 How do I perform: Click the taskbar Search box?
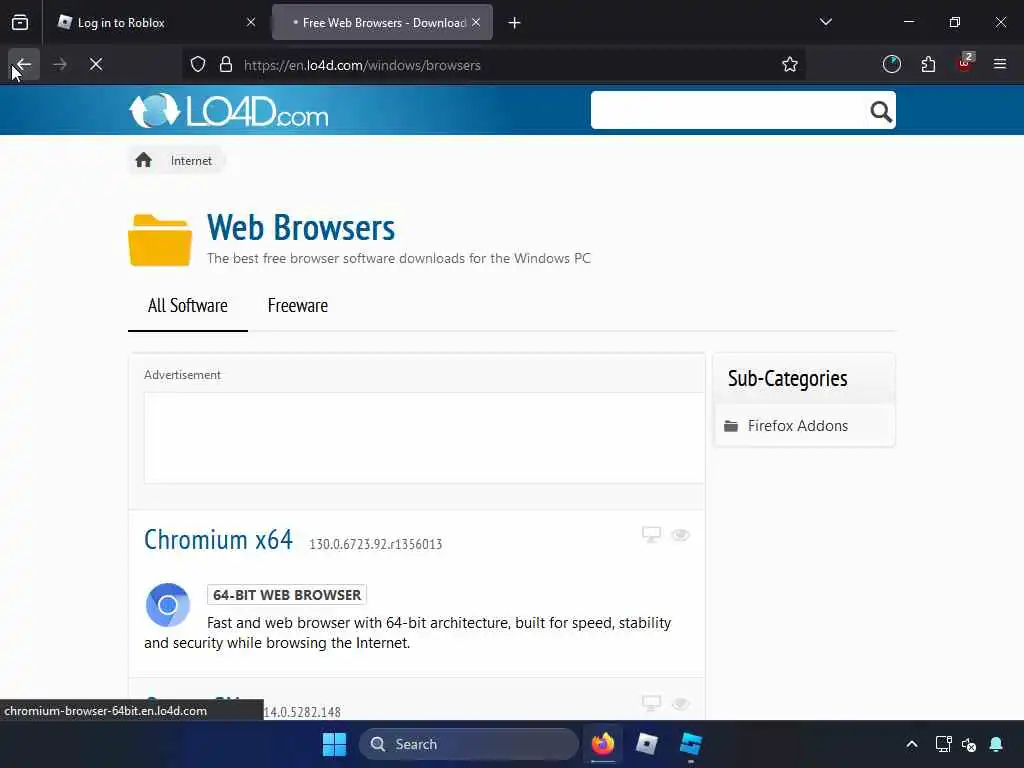tap(469, 744)
